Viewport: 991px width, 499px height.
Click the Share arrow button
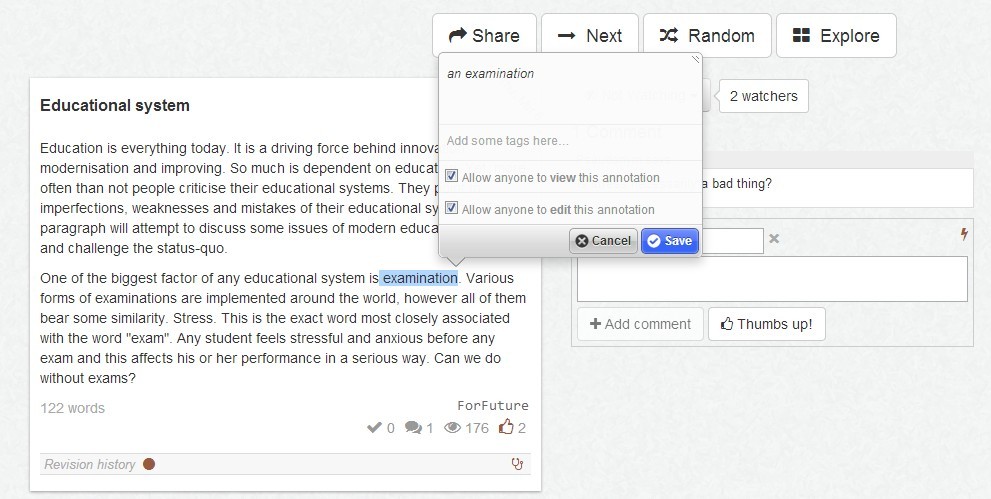point(484,35)
